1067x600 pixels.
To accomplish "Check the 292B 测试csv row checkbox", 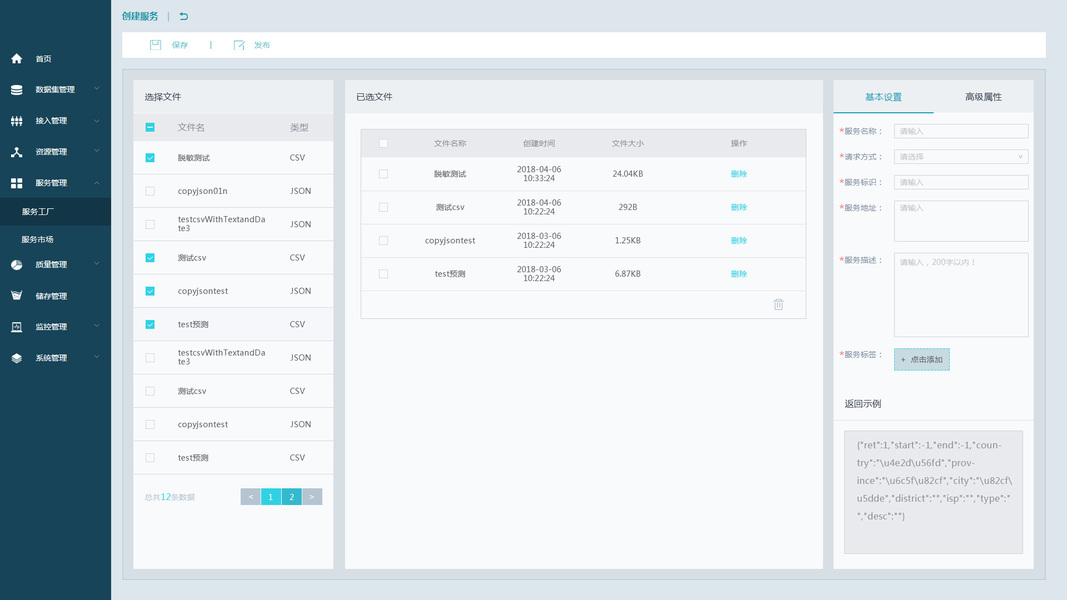I will coord(383,207).
